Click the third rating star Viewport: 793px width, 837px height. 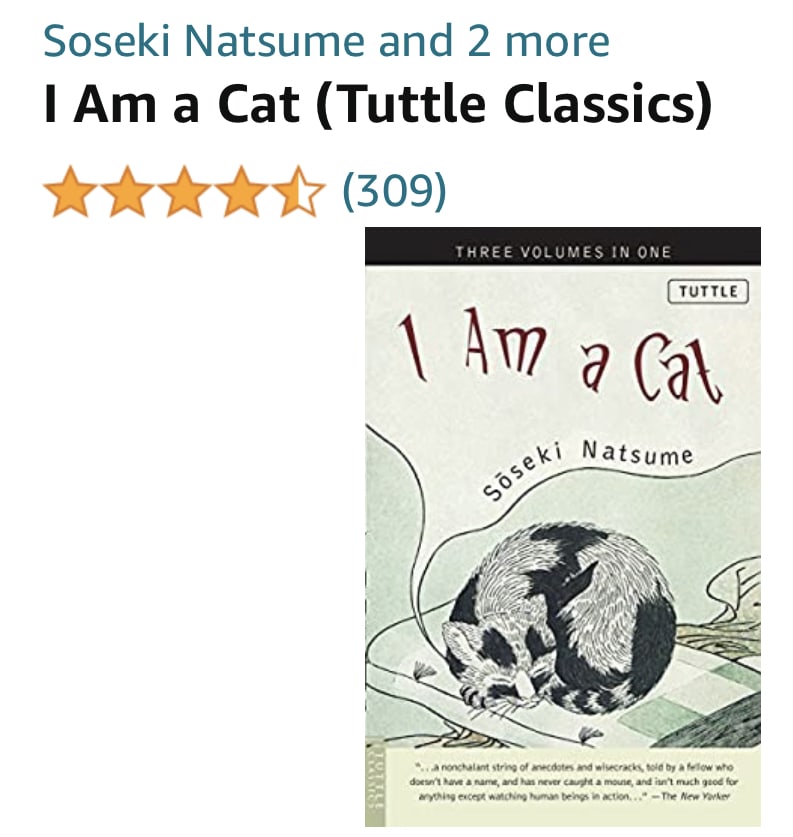tap(184, 191)
